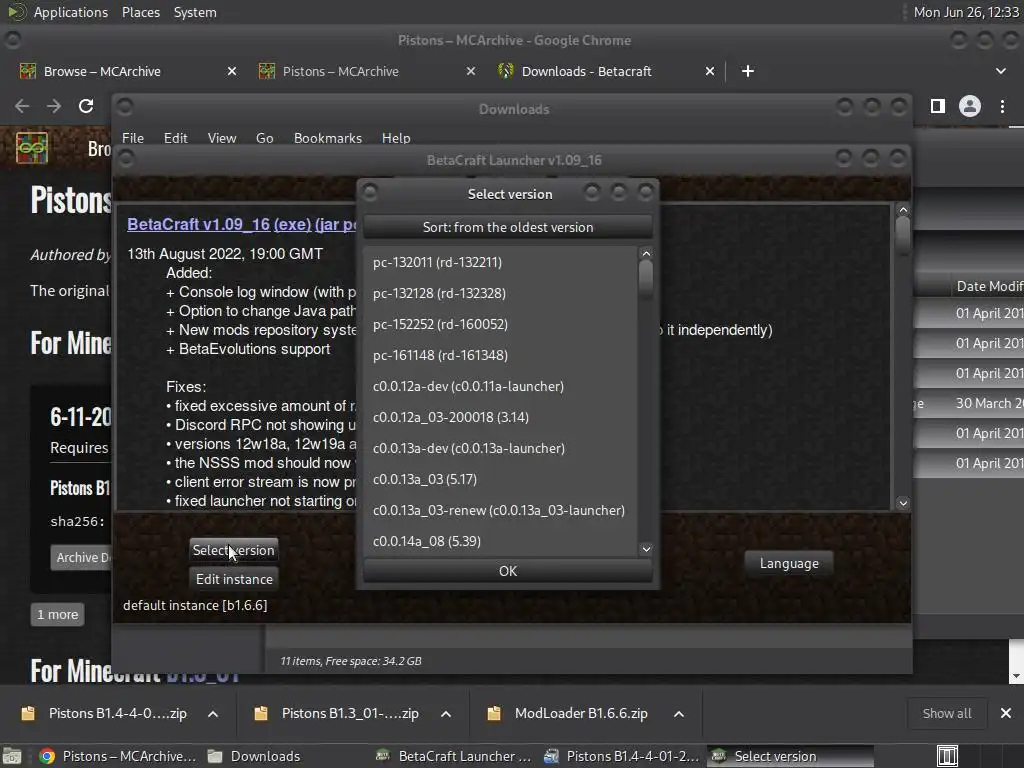The width and height of the screenshot is (1024, 768).
Task: Click Date Modified column header
Action: tap(989, 286)
